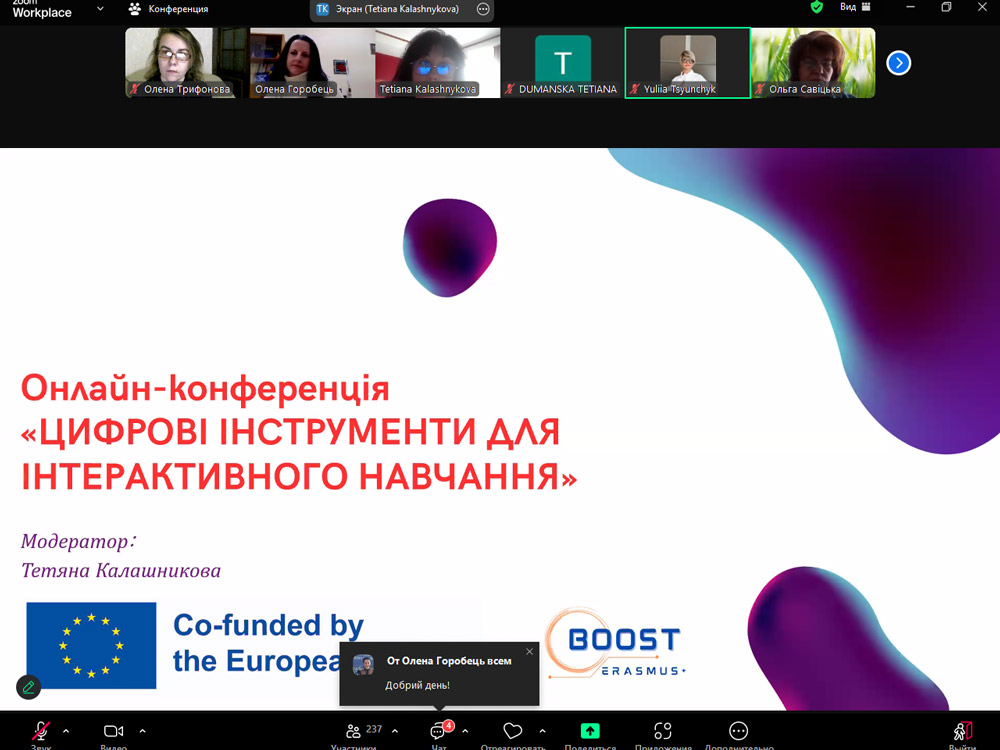Open the Дополнительно more options menu
This screenshot has width=1000, height=750.
point(738,732)
